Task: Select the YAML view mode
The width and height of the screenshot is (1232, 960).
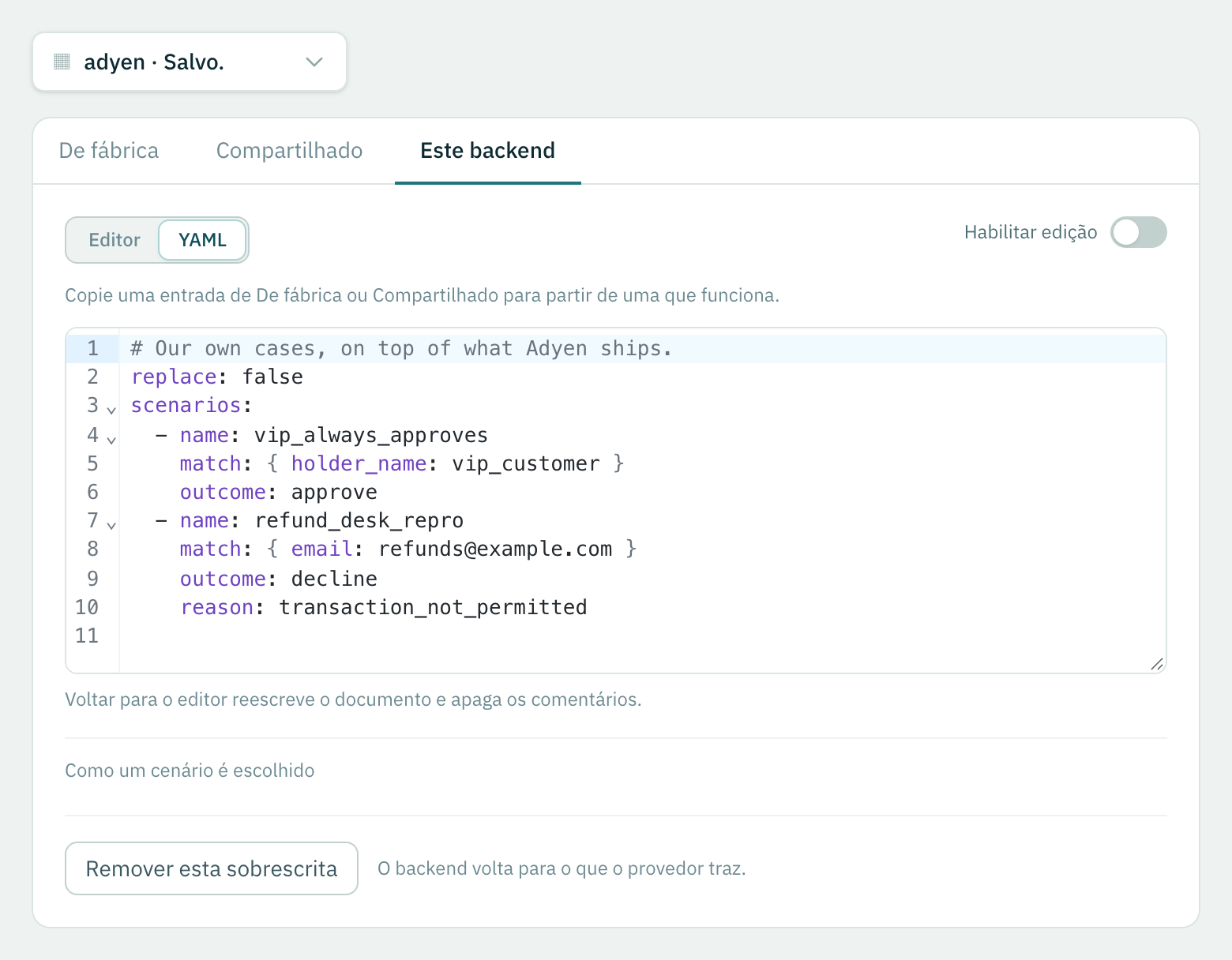Action: 202,240
